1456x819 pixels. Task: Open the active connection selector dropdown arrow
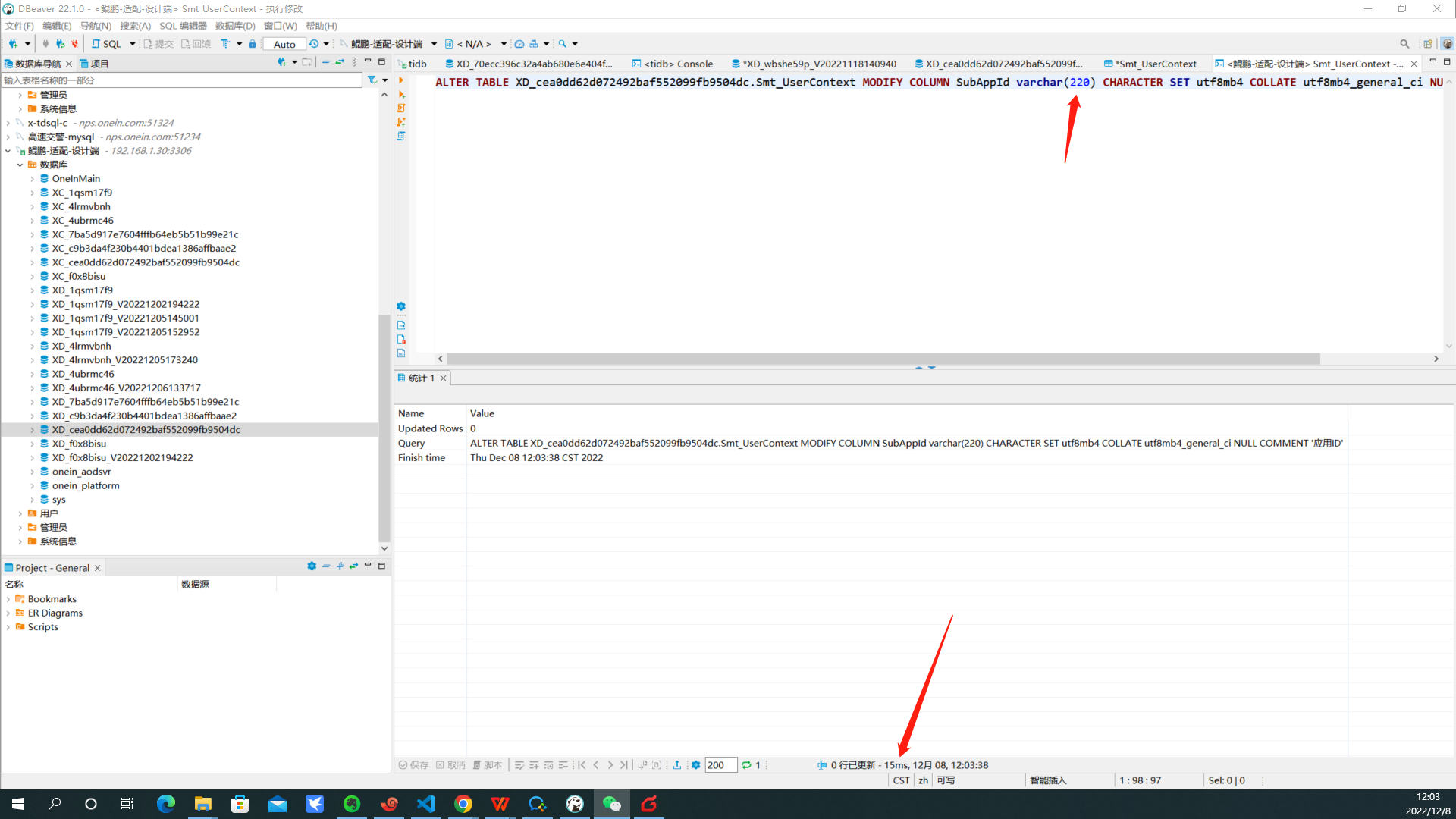tap(434, 44)
